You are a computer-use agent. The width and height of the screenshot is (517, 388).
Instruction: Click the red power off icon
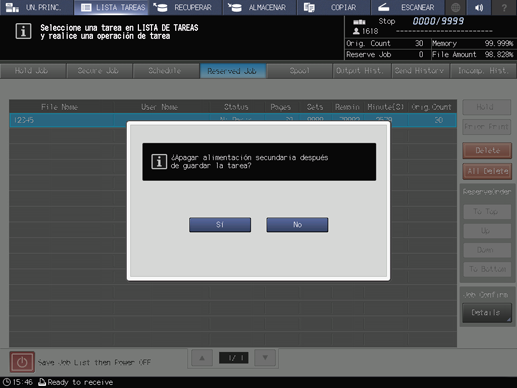22,362
